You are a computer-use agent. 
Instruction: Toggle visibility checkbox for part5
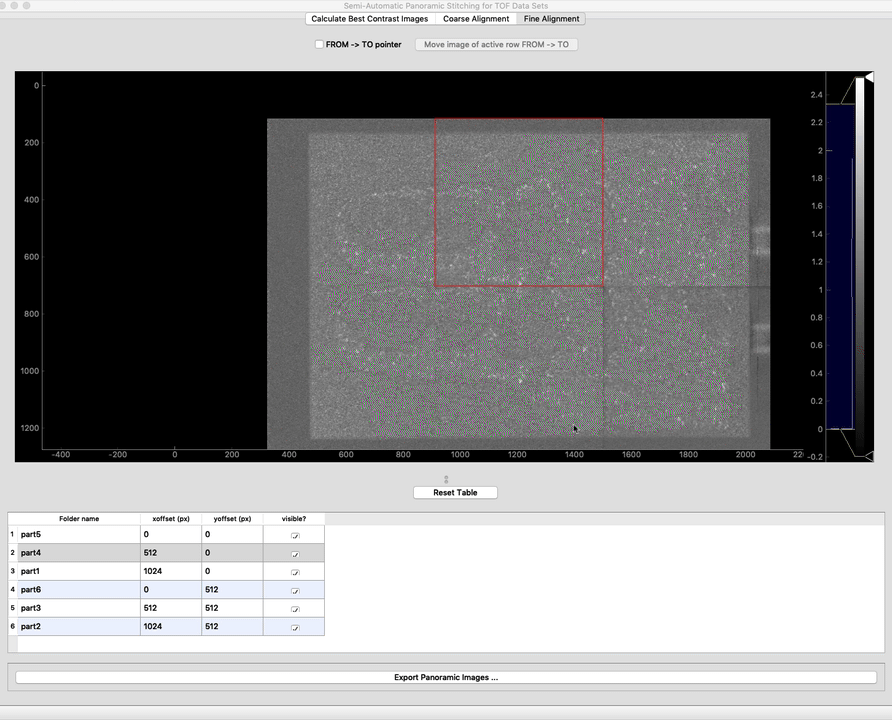(294, 535)
